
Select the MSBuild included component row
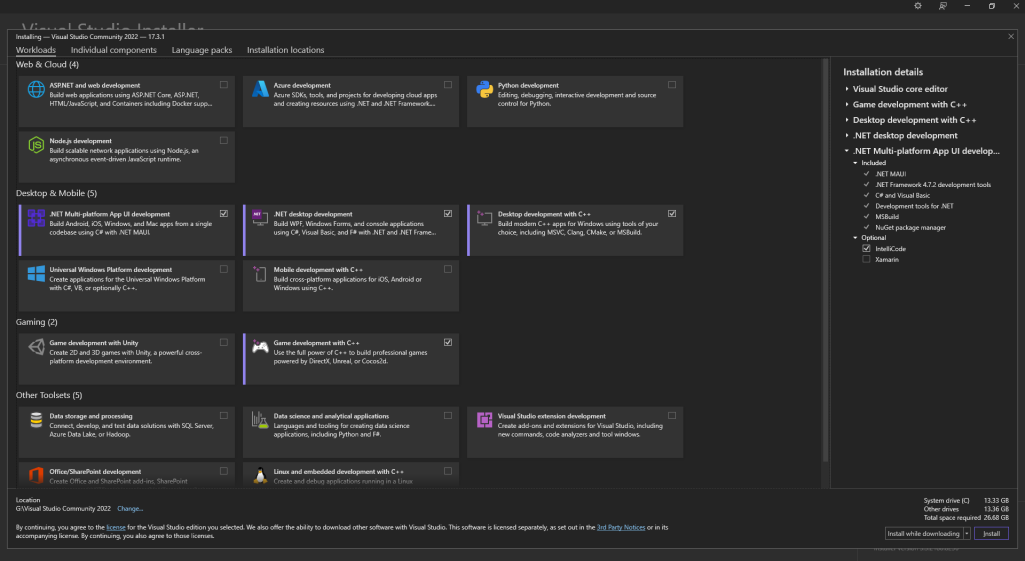[887, 216]
